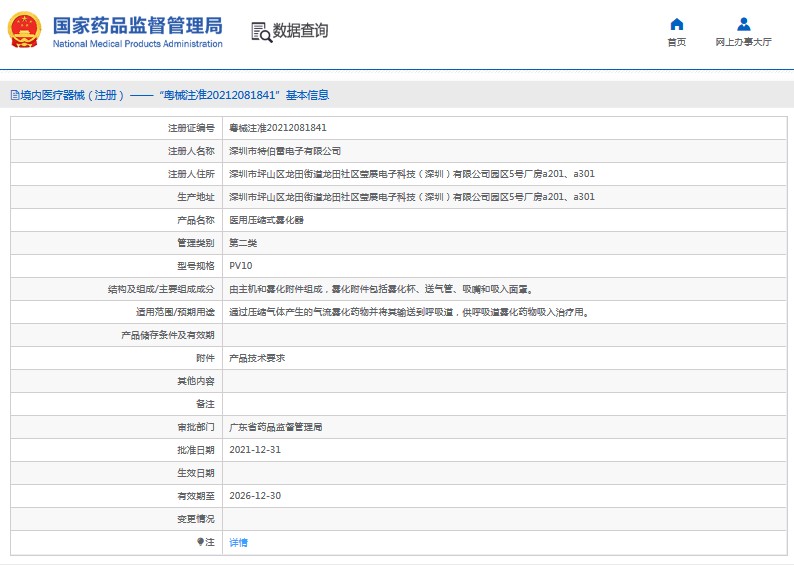Click the 首页 label
The image size is (794, 565).
click(x=677, y=42)
